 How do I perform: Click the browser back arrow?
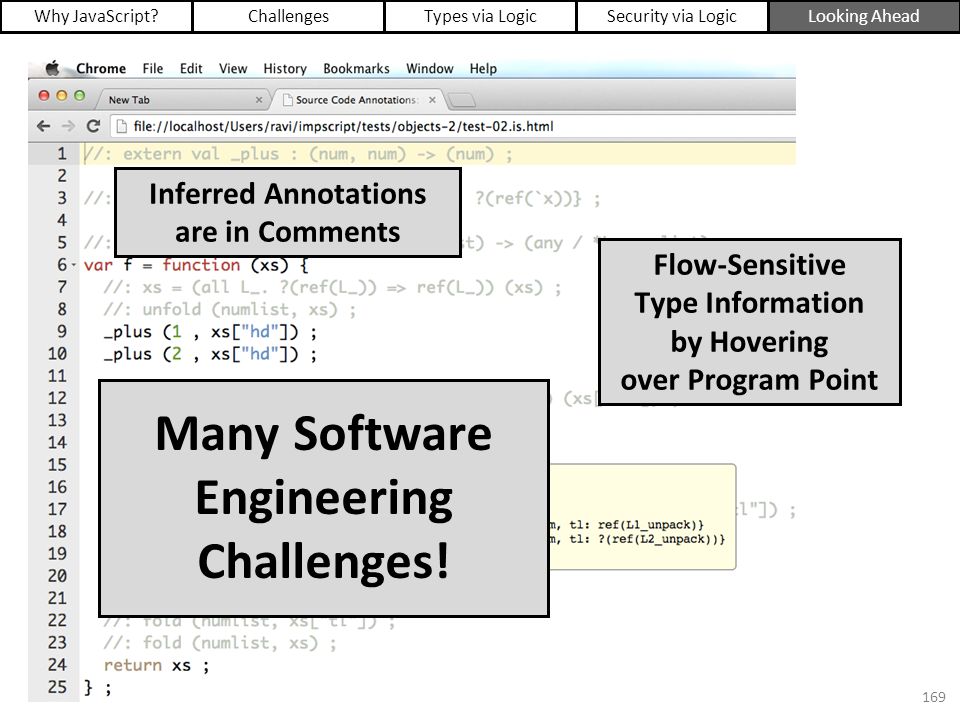click(43, 126)
